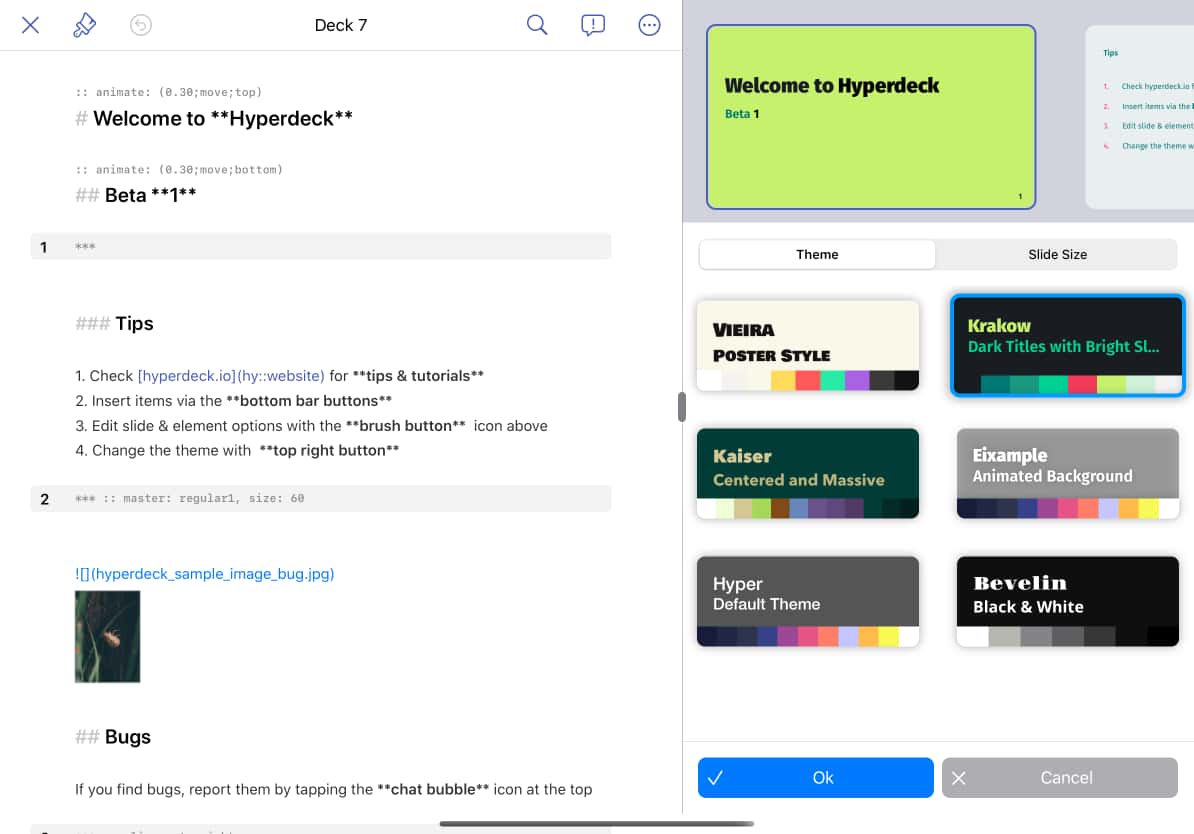Confirm theme with the Ok button
The image size is (1194, 834).
point(816,778)
